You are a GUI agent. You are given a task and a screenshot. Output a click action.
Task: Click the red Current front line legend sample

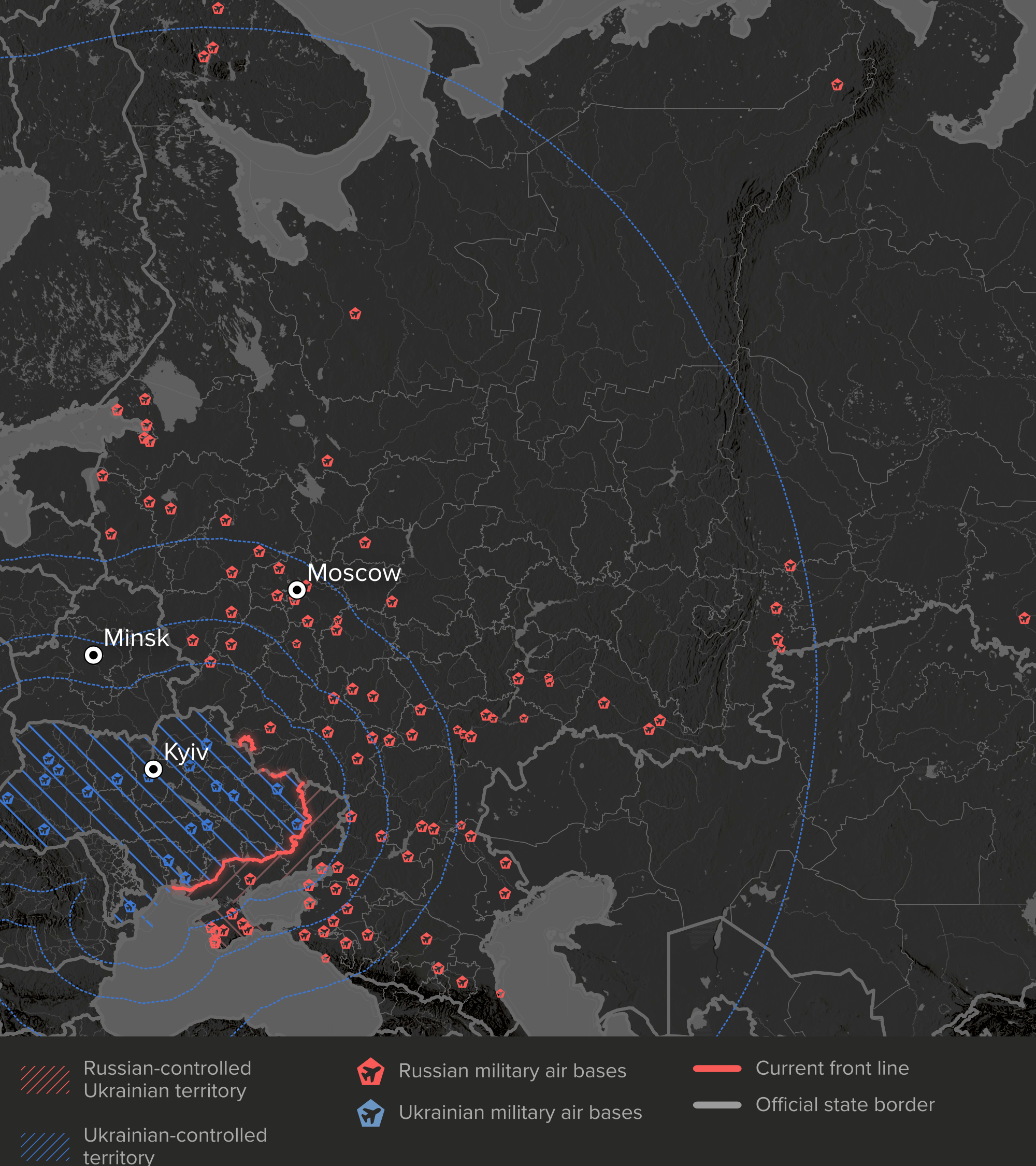[717, 1069]
